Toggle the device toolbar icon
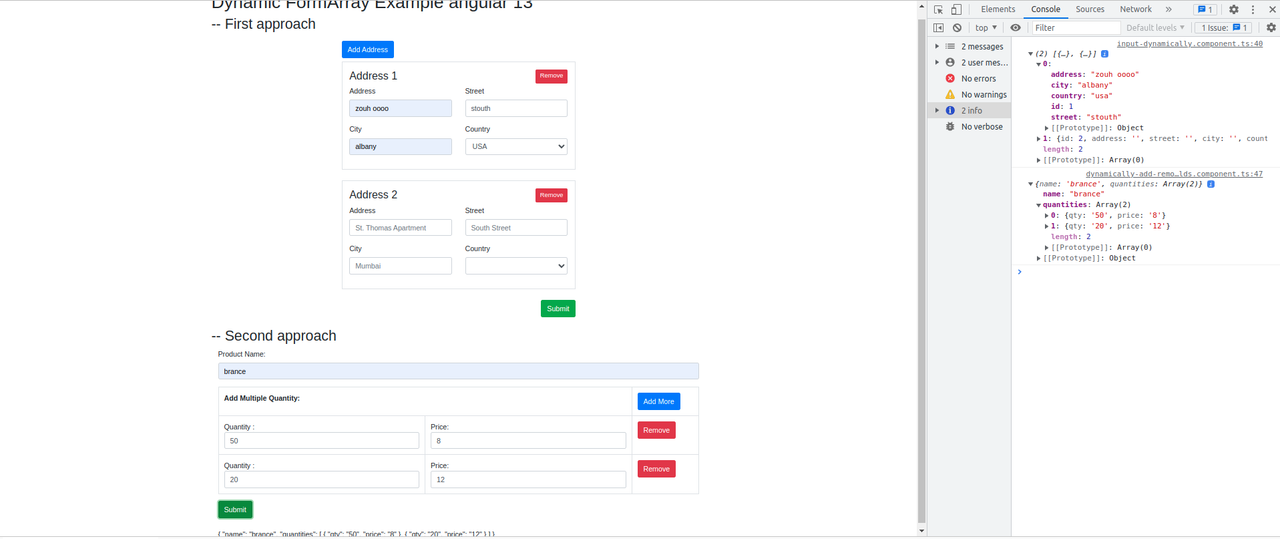This screenshot has width=1280, height=539. click(956, 9)
